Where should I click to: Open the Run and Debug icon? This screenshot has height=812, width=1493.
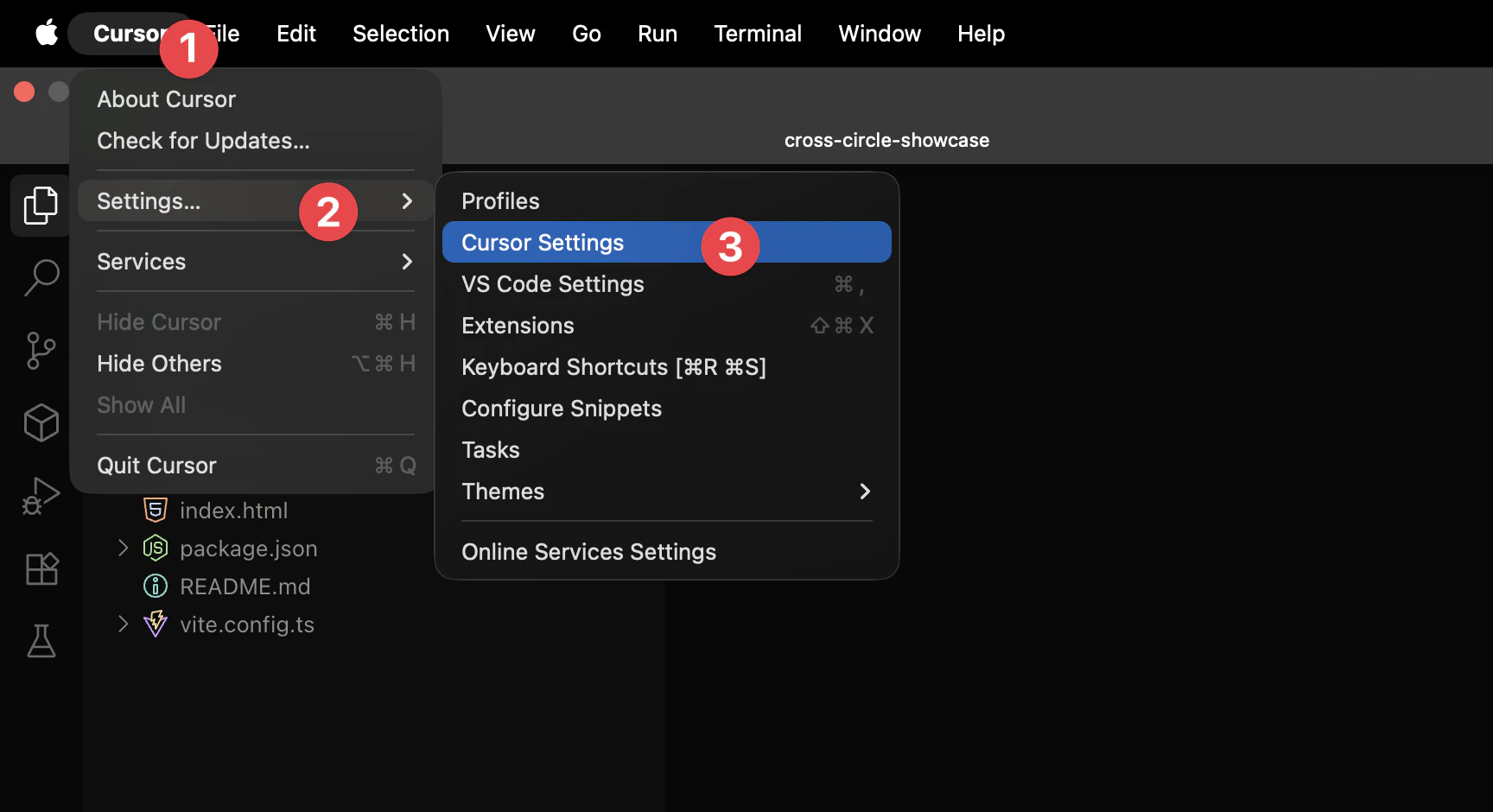click(41, 495)
